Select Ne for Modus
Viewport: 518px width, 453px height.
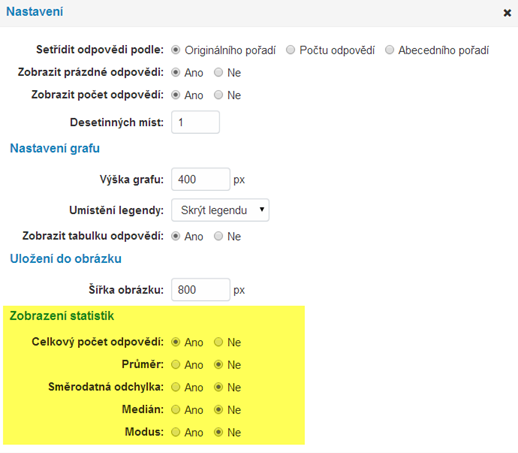click(218, 432)
